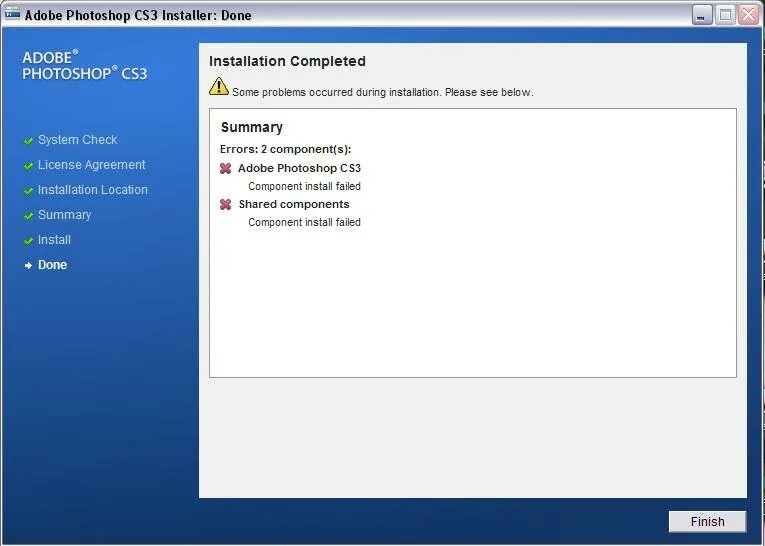
Task: Select the Installation Location step
Action: click(x=93, y=190)
